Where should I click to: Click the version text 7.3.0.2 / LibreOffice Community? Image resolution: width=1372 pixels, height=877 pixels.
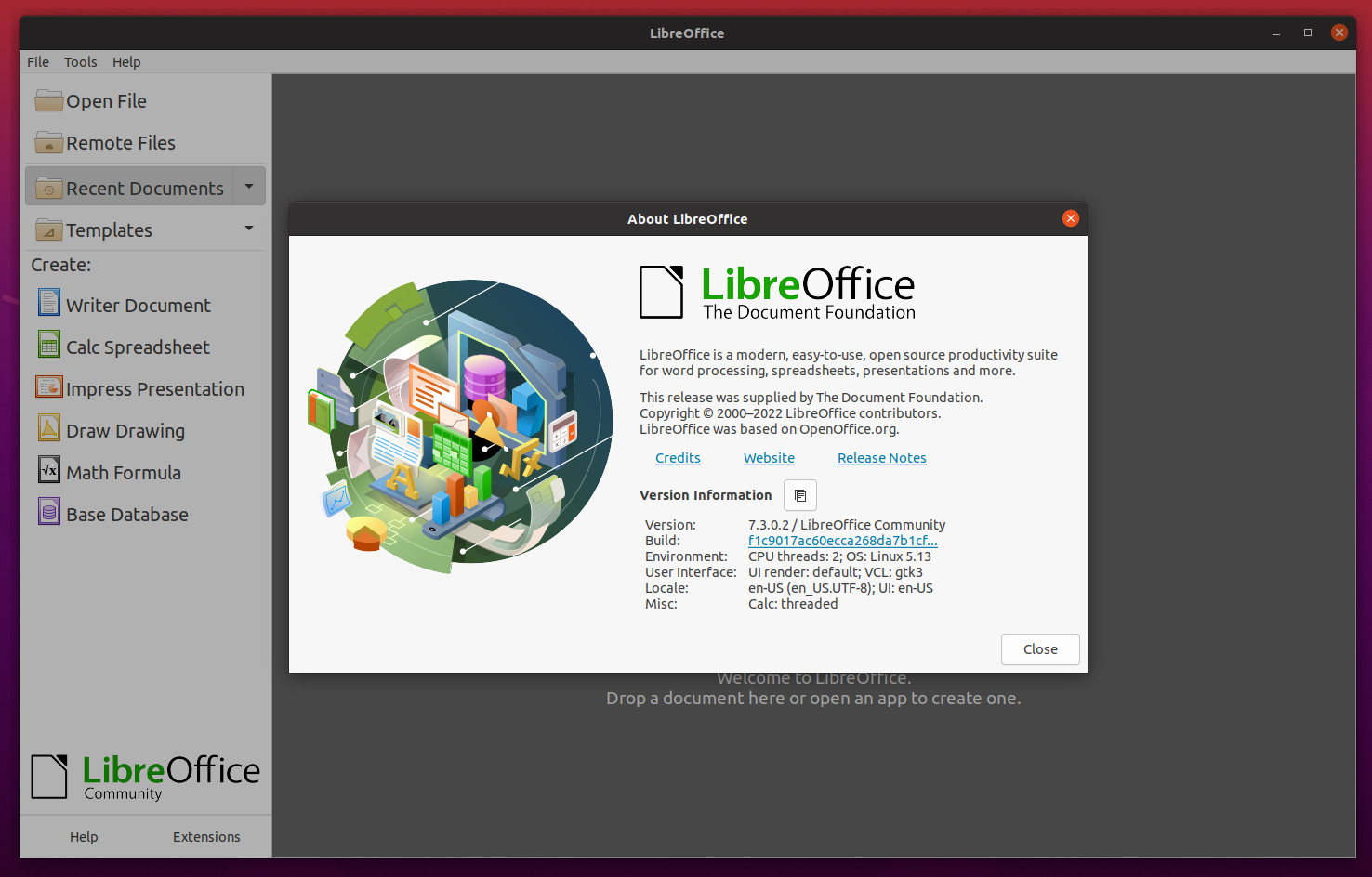coord(847,525)
